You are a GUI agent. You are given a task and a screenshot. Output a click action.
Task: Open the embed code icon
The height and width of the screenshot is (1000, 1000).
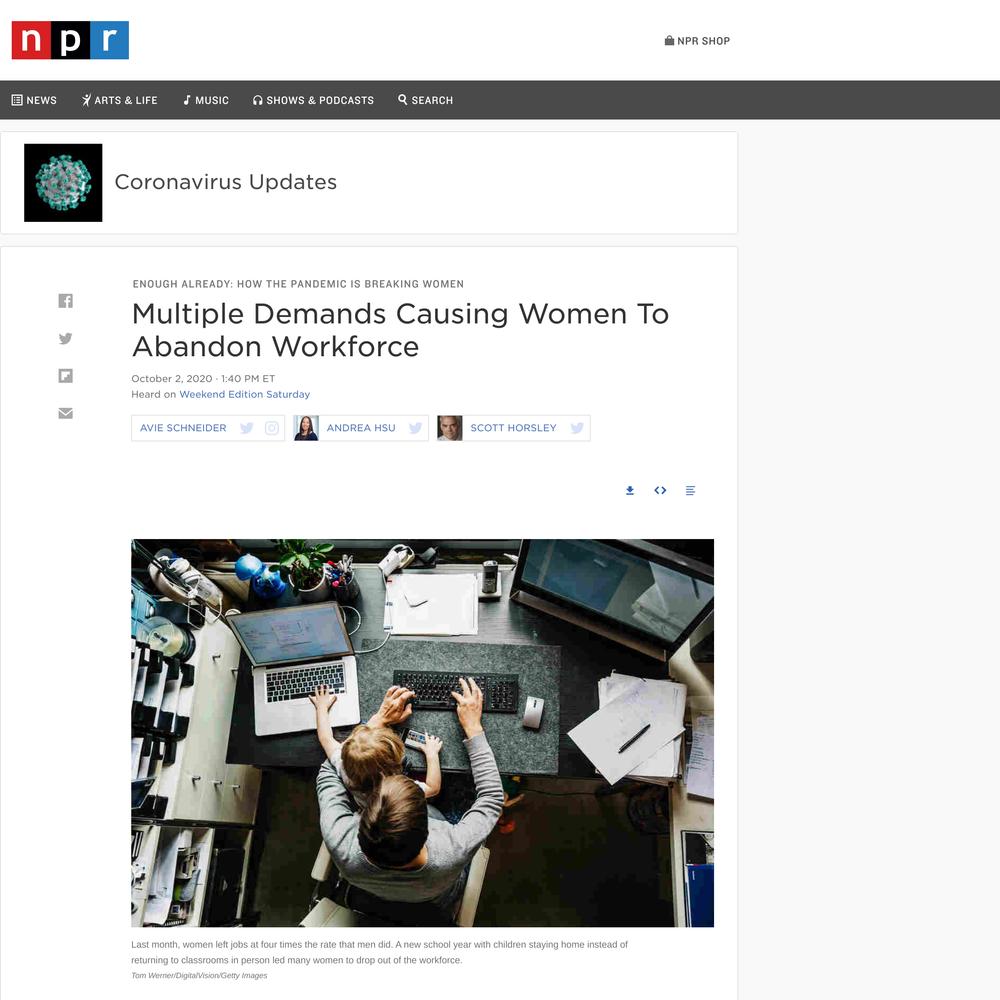(x=660, y=490)
